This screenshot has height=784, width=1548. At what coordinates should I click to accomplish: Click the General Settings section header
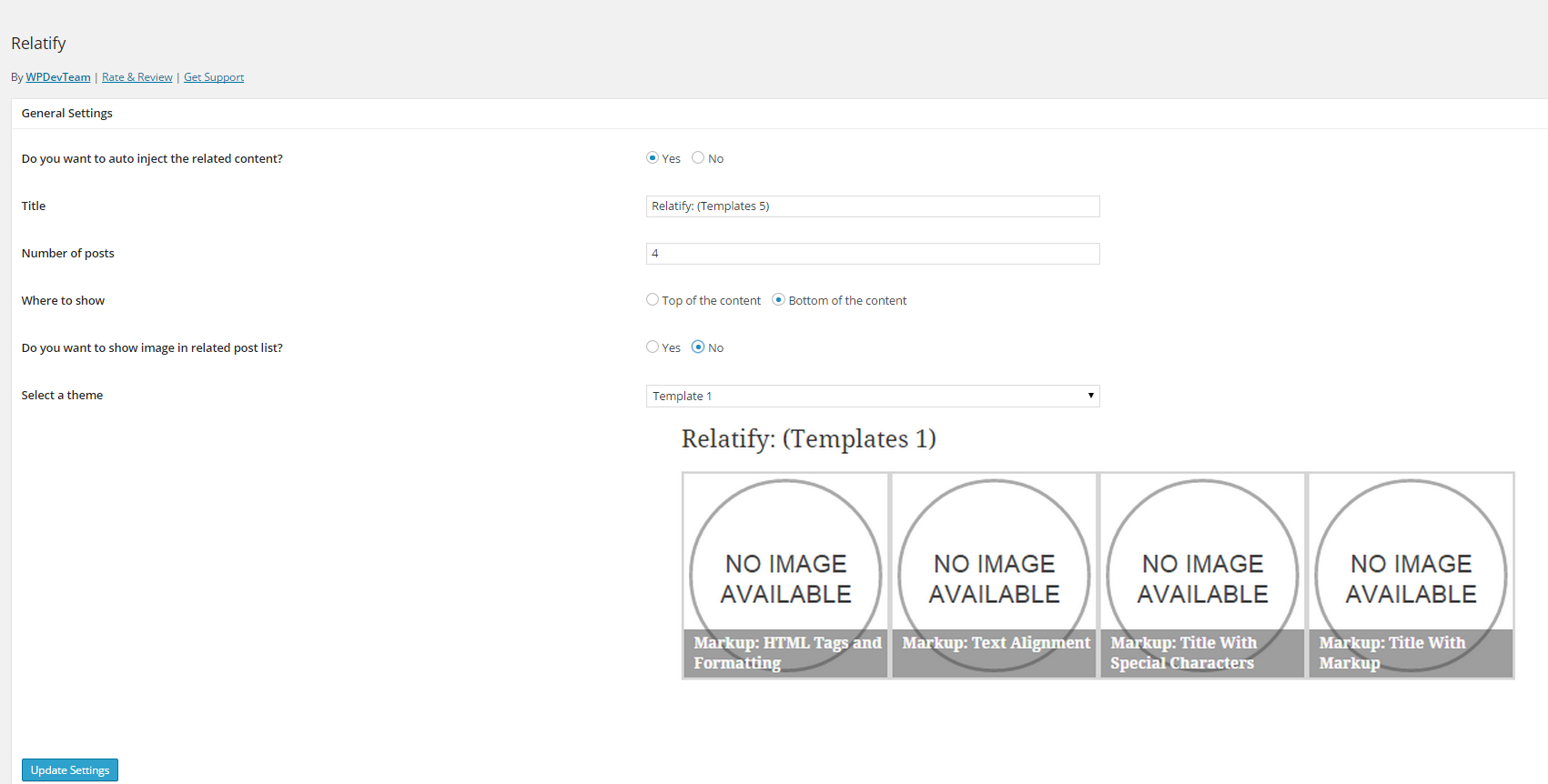tap(67, 114)
